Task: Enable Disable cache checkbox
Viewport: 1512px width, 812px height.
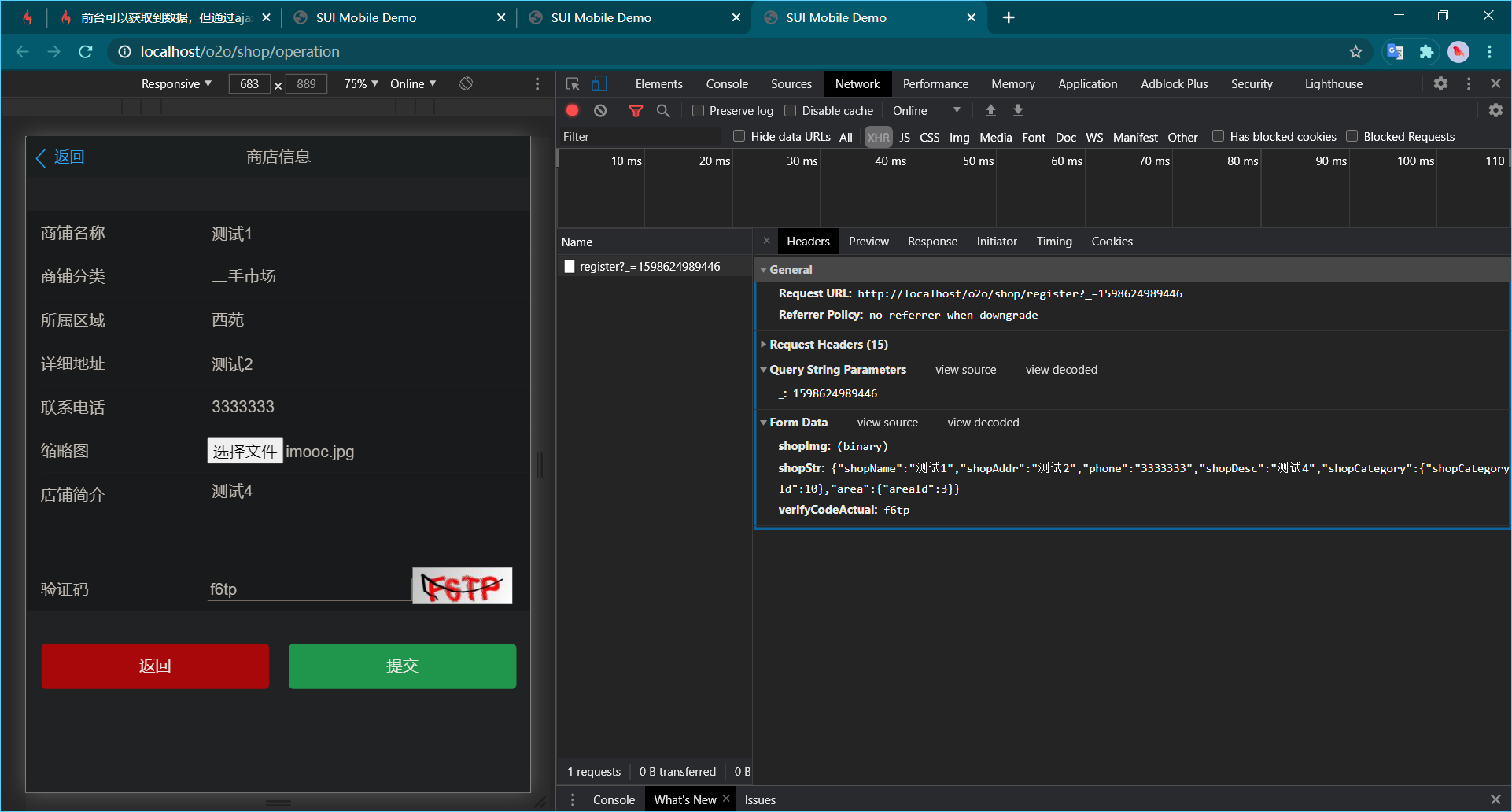Action: [x=791, y=110]
